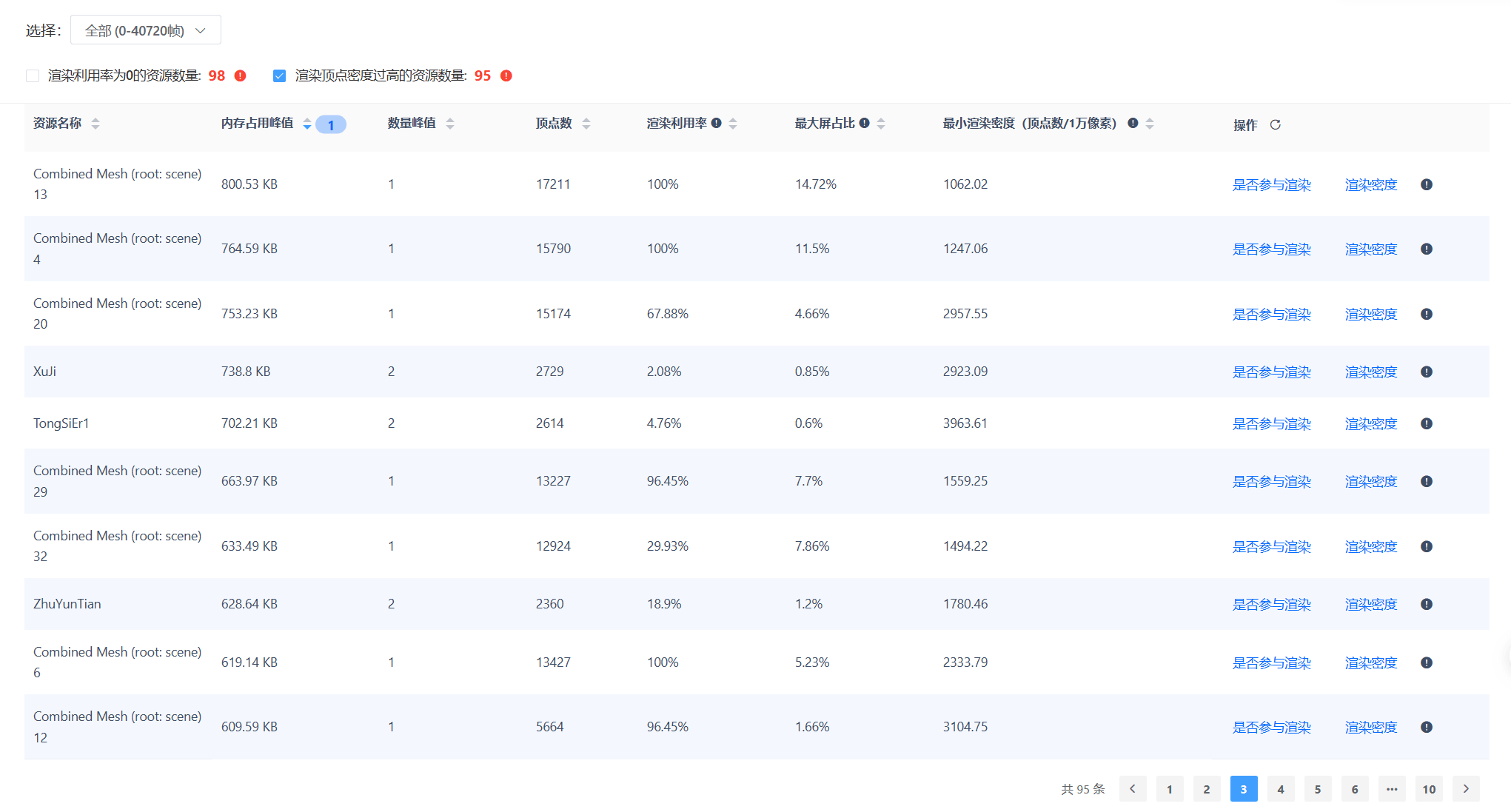Open the 全部 (0-40720帧) selection dropdown

click(x=146, y=30)
